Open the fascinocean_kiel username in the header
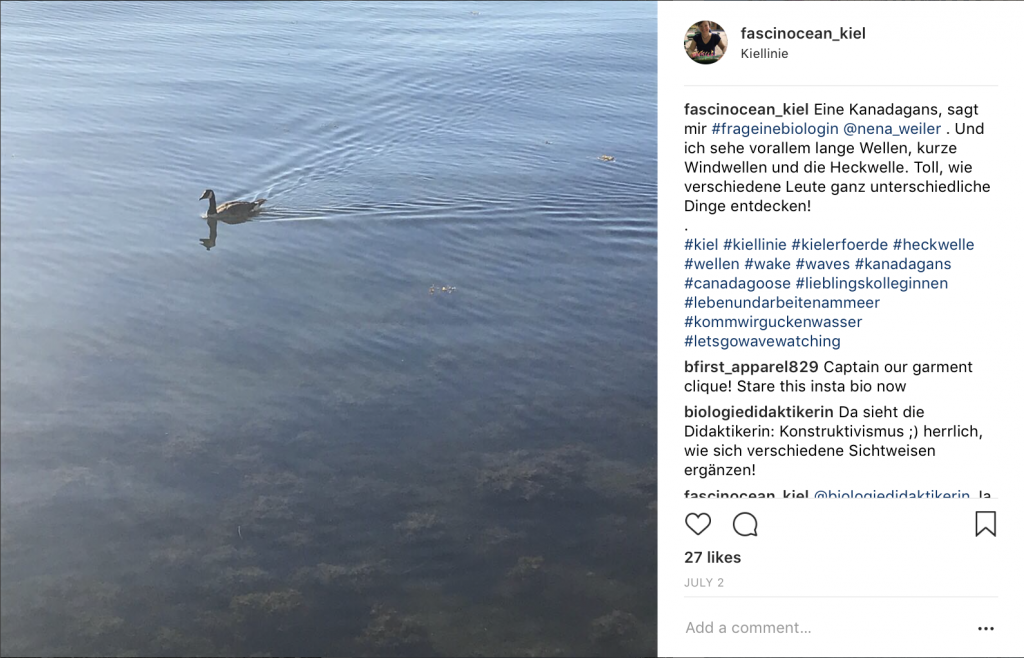This screenshot has width=1024, height=658. [x=803, y=33]
